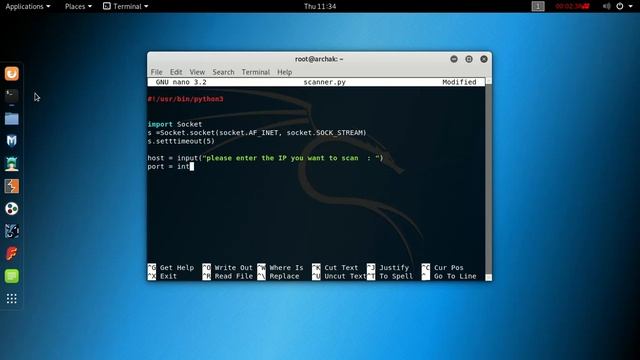Click the Where Is shortcut label

tap(286, 268)
